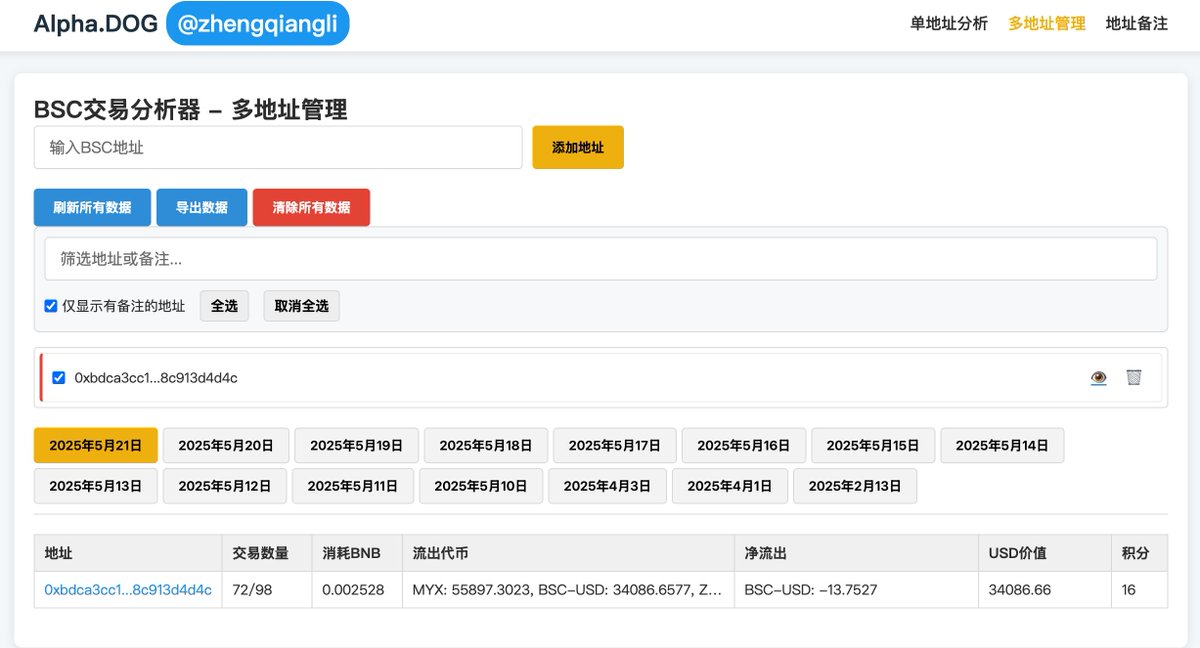Select the 2025年4月3日 date tab
1200x648 pixels.
[607, 486]
